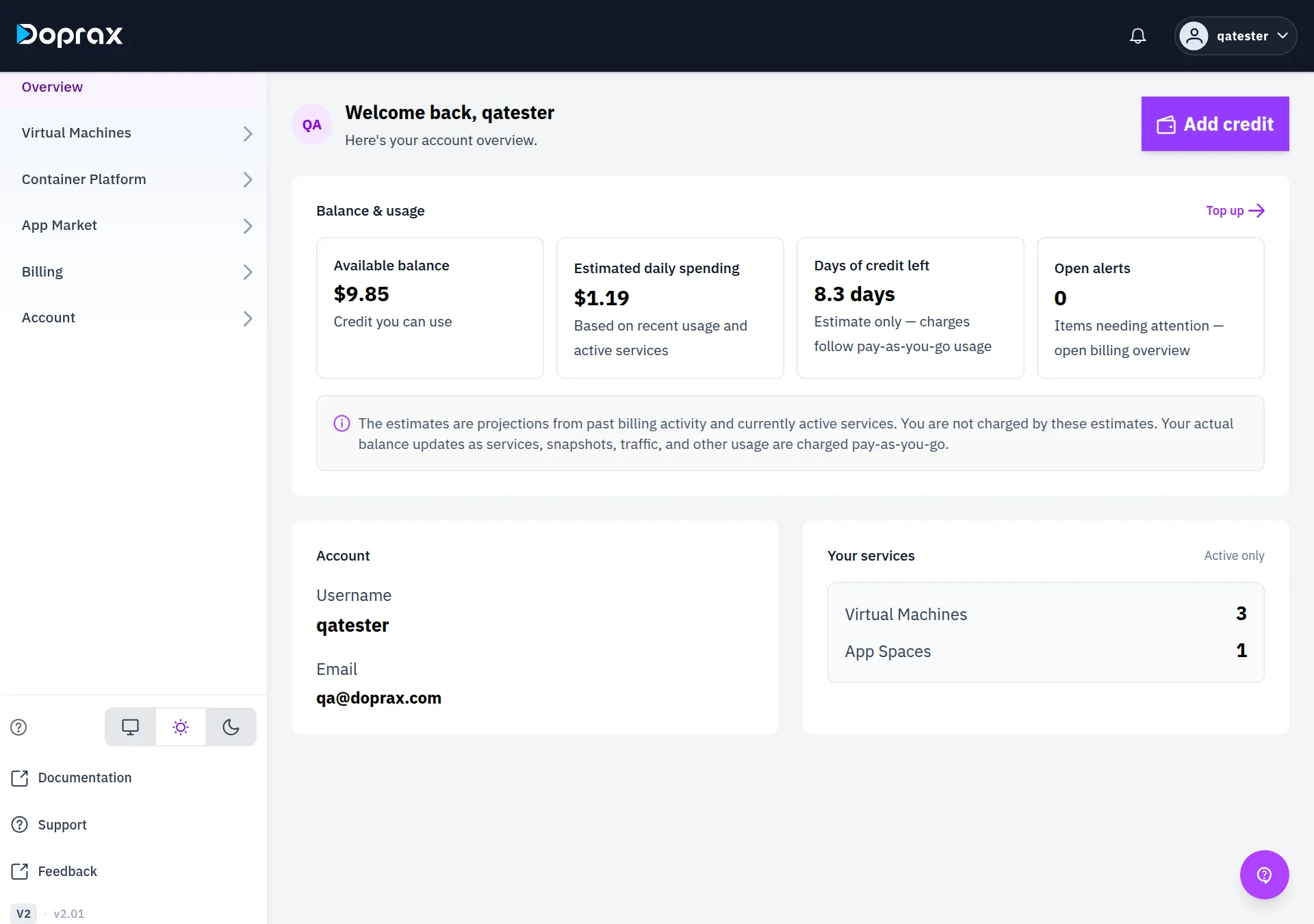This screenshot has height=924, width=1314.
Task: Click the $1.19 daily spending value
Action: tap(601, 298)
